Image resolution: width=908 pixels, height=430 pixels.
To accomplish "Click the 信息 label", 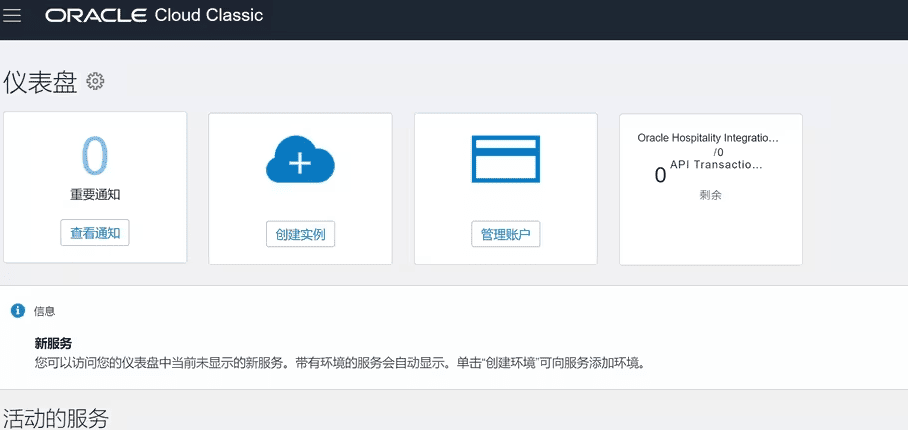I will coord(45,311).
